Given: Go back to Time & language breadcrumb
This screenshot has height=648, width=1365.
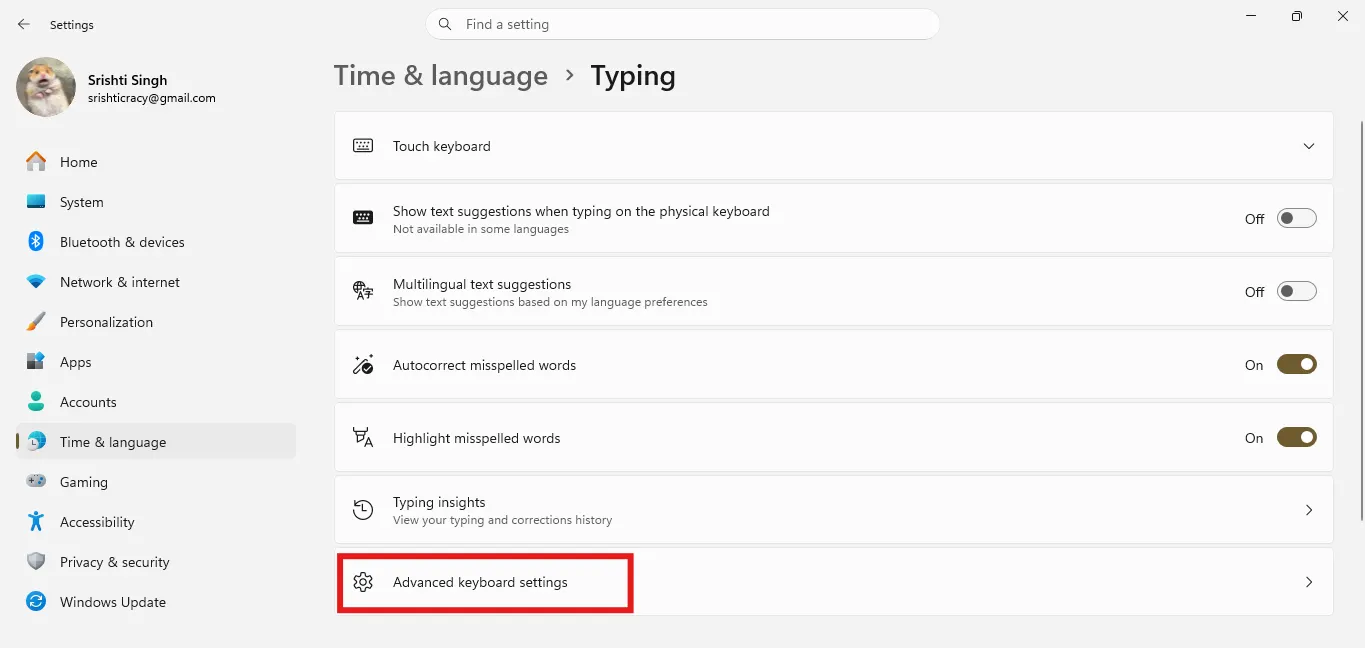Looking at the screenshot, I should tap(441, 76).
